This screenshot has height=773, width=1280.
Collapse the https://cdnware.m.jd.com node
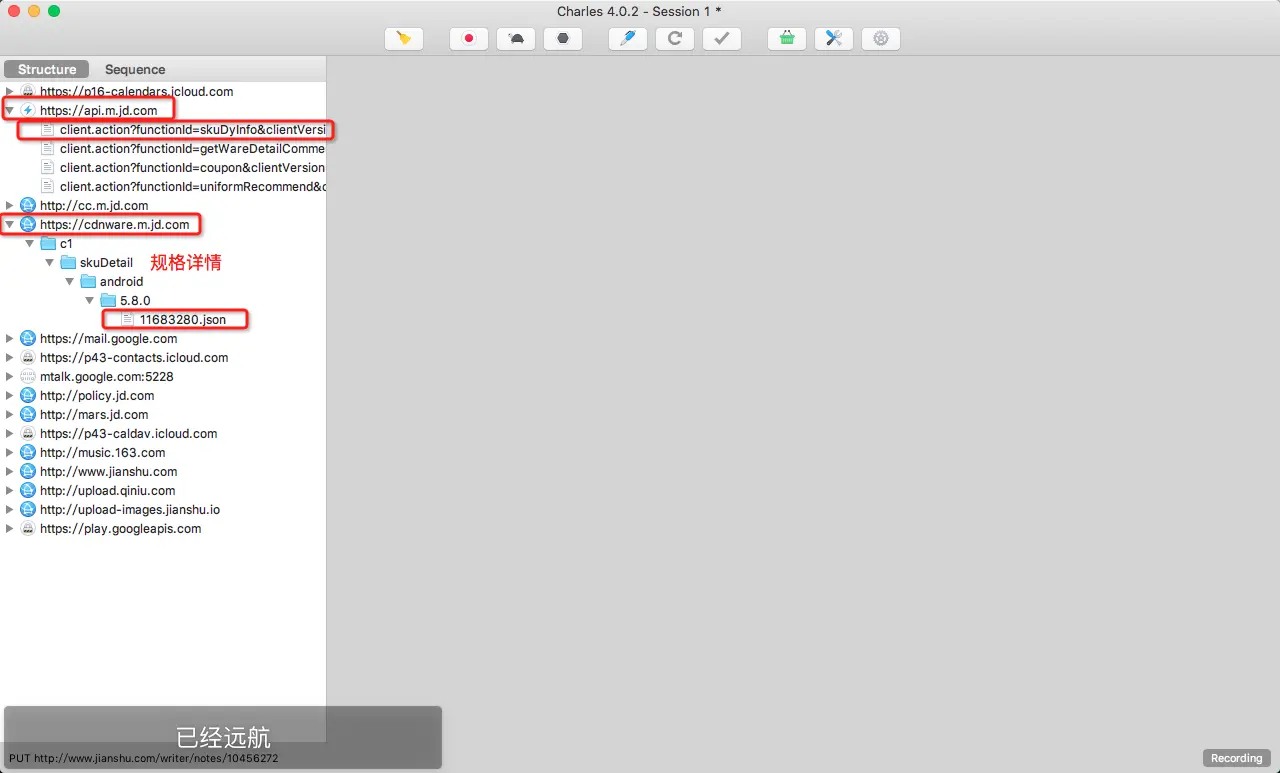(x=10, y=224)
